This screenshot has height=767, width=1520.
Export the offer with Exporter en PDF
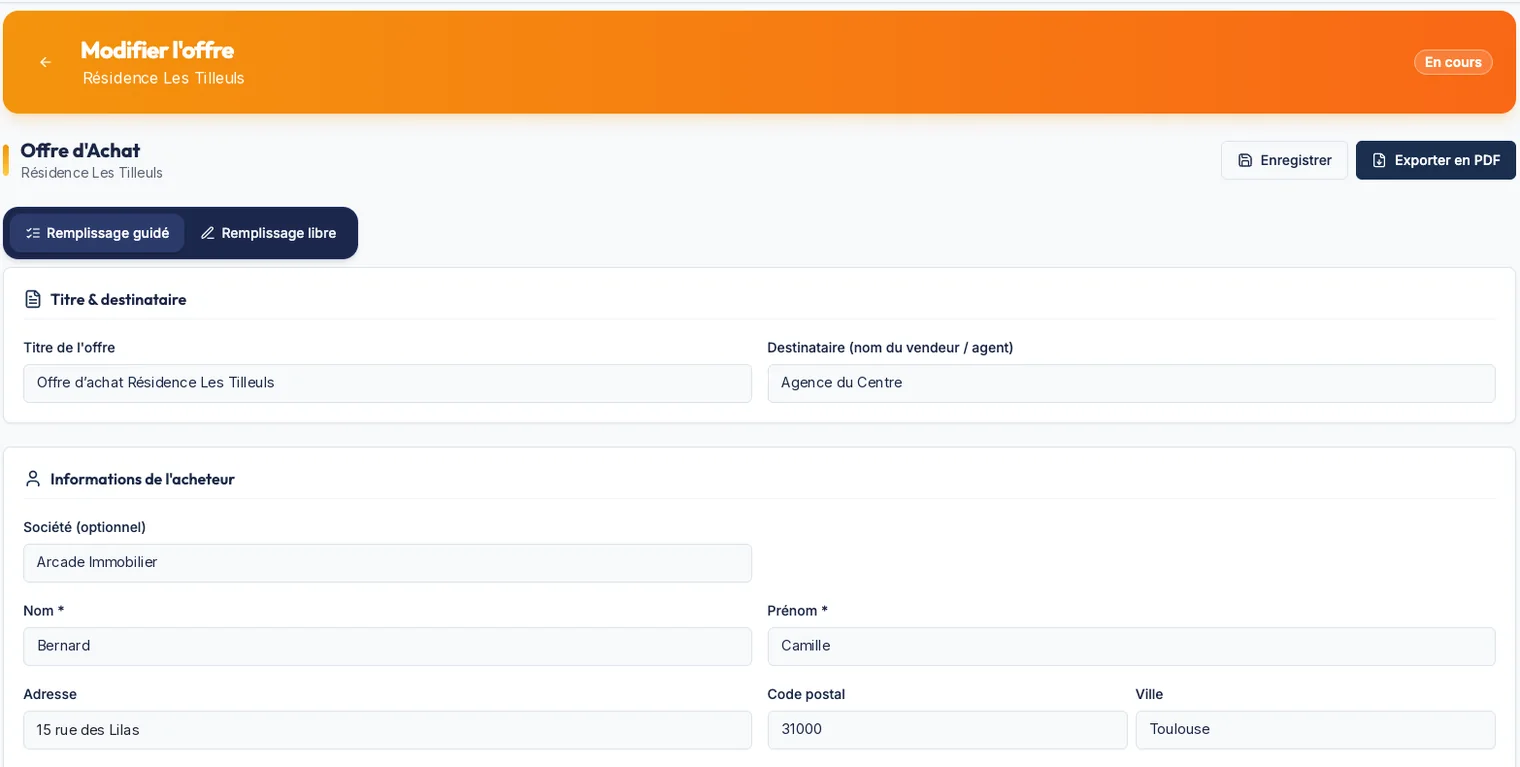coord(1436,160)
